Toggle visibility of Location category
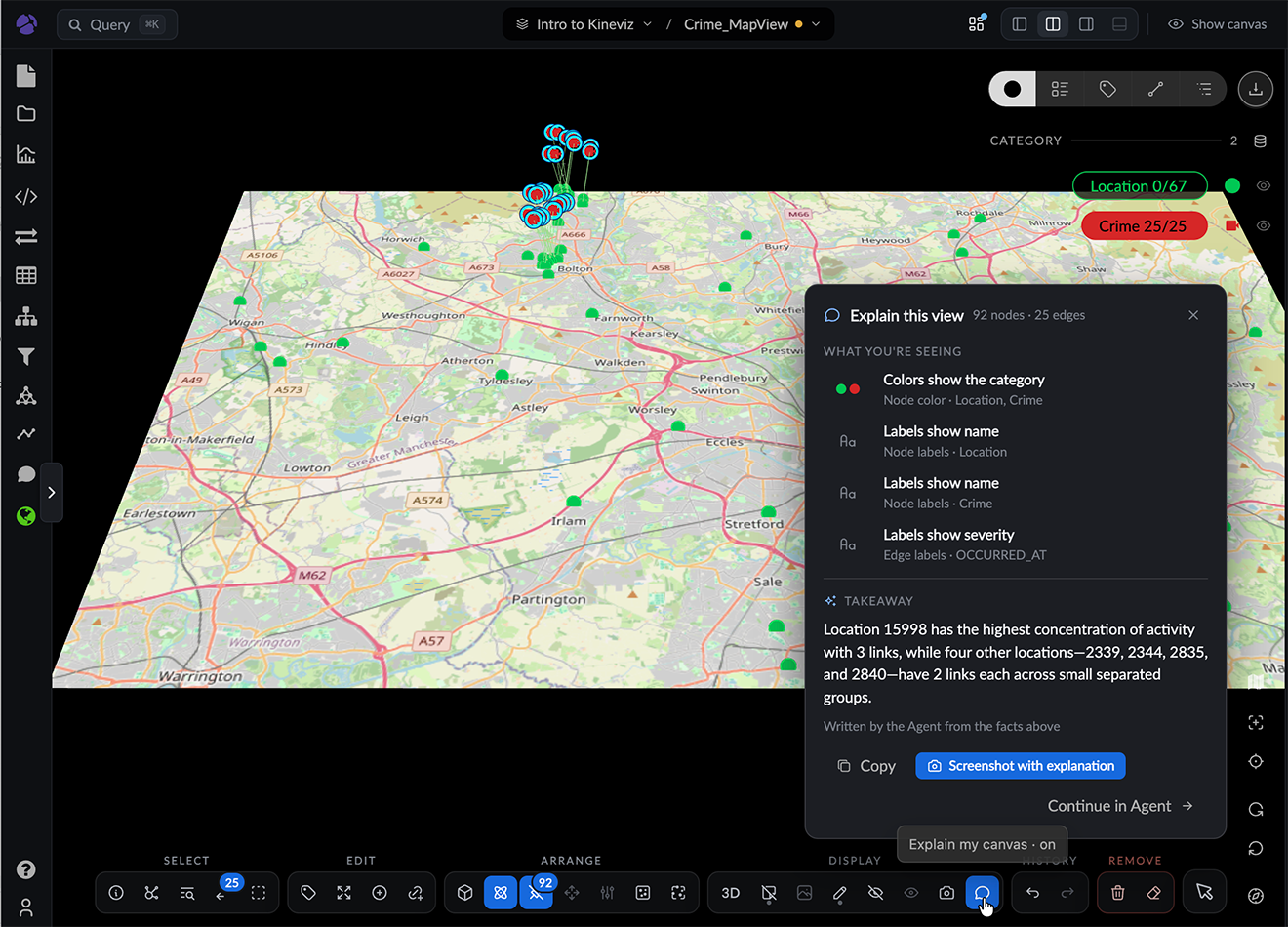This screenshot has height=927, width=1288. click(1264, 185)
